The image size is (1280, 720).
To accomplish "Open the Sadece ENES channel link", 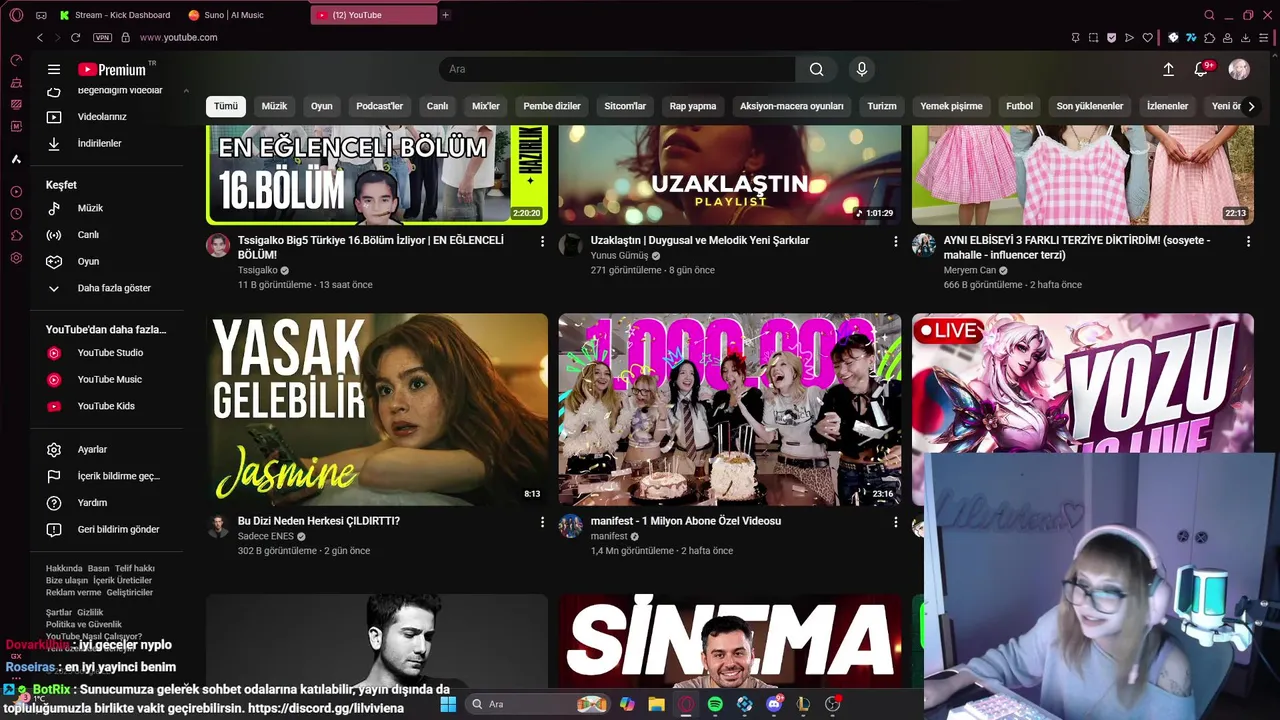I will click(266, 536).
